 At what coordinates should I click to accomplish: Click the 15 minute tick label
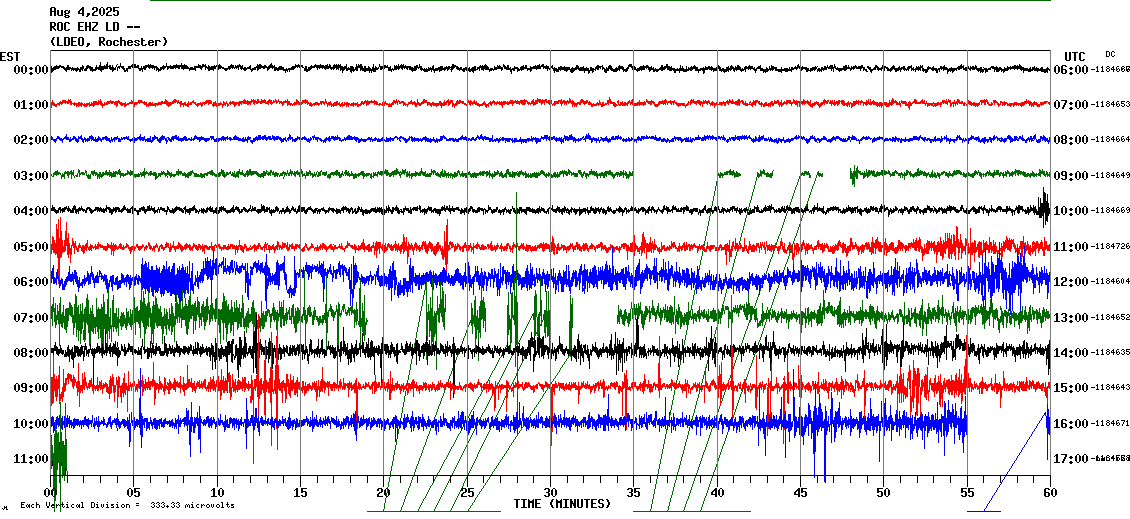(300, 493)
